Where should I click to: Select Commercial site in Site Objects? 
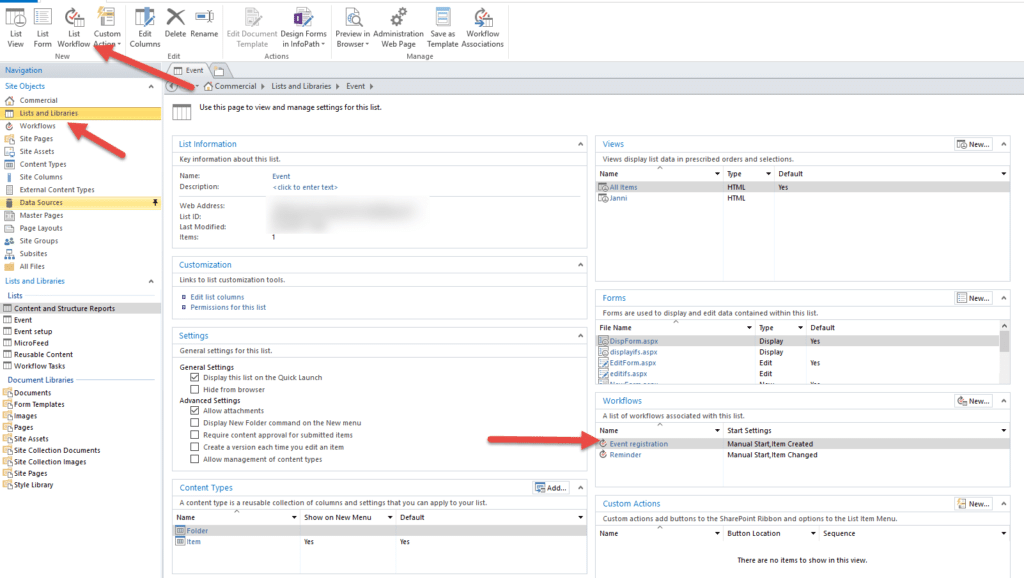39,101
